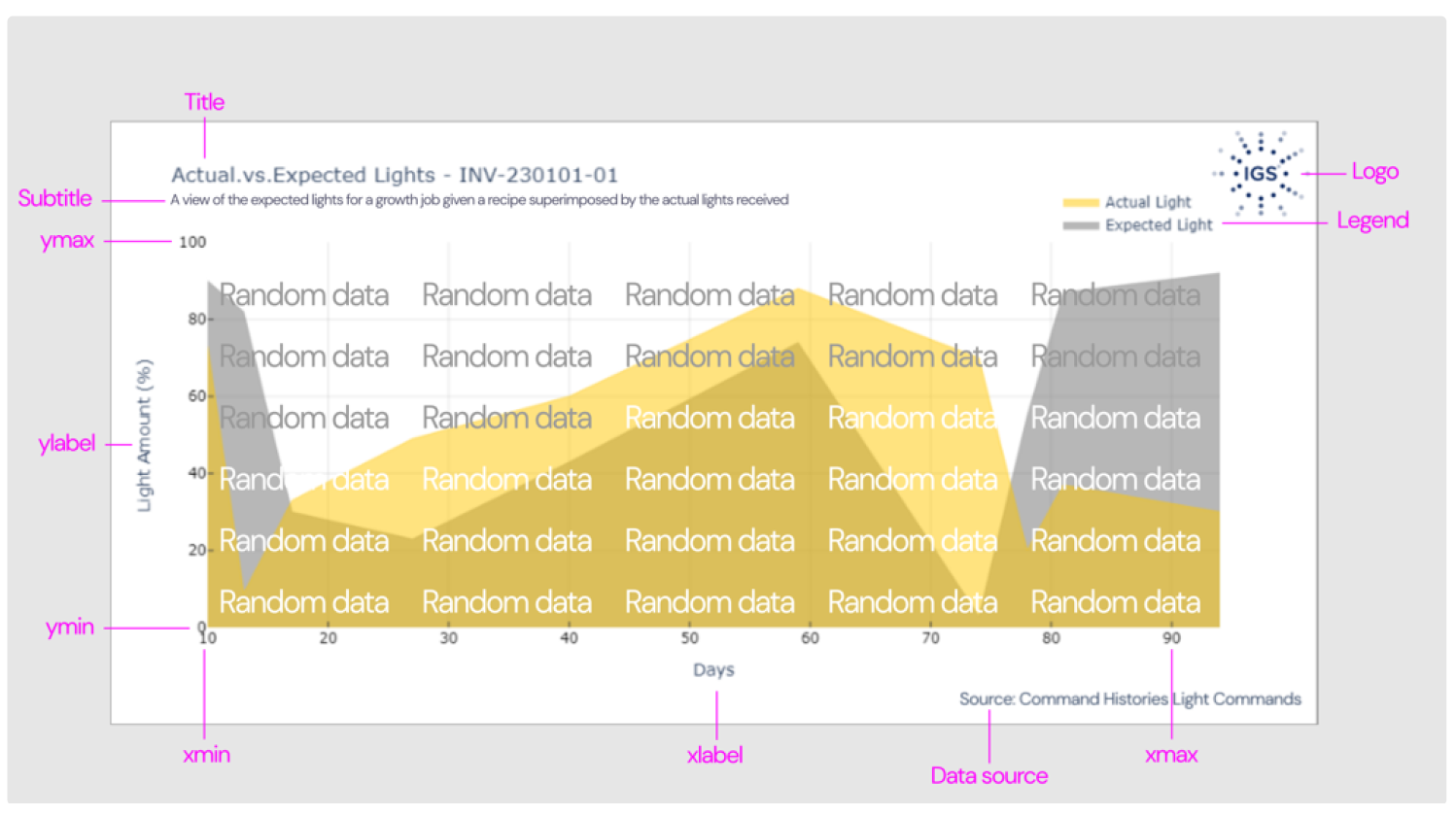Select the magenta Subtitle annotation label
The height and width of the screenshot is (816, 1456).
pyautogui.click(x=54, y=198)
